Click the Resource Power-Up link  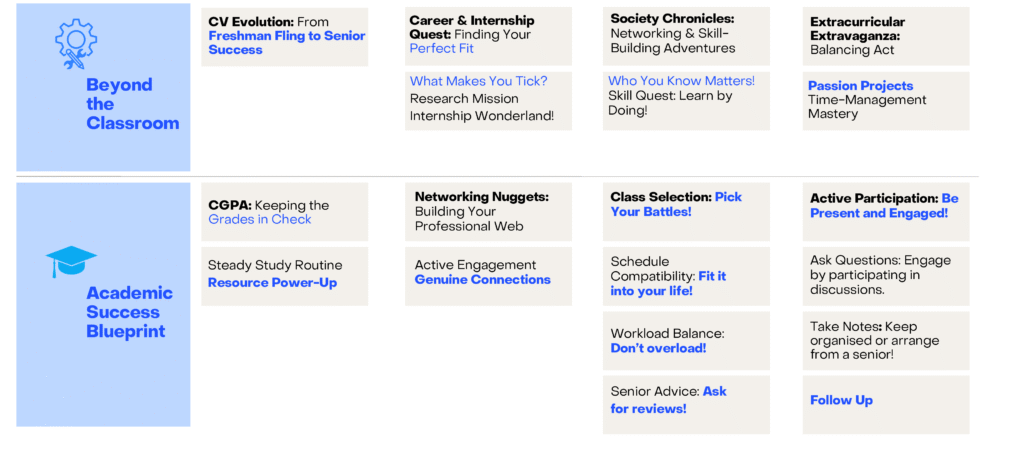pyautogui.click(x=272, y=283)
